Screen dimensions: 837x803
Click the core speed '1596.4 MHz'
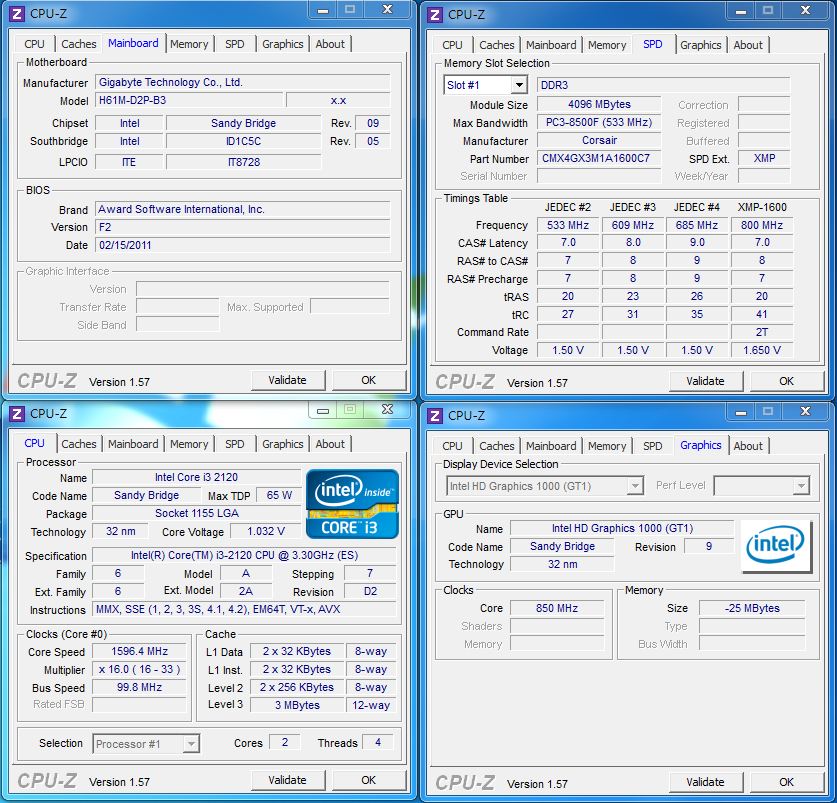tap(139, 651)
